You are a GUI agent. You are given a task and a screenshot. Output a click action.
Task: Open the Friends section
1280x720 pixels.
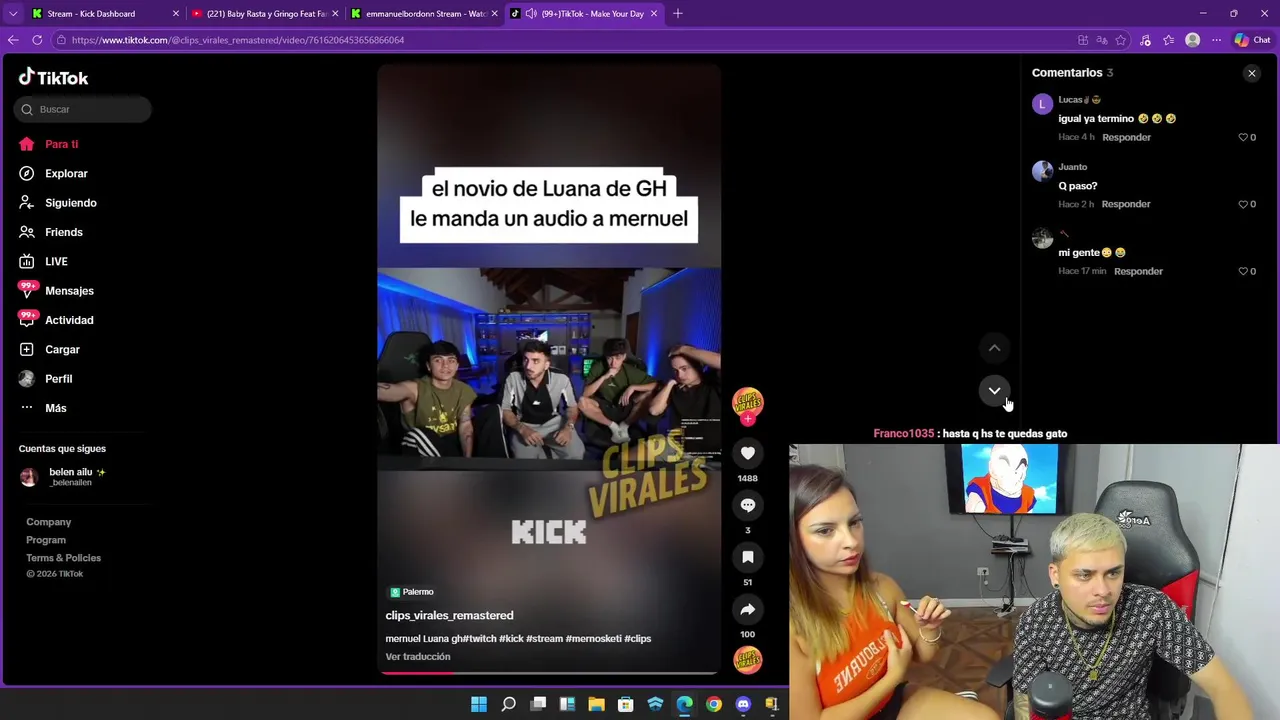tap(63, 232)
